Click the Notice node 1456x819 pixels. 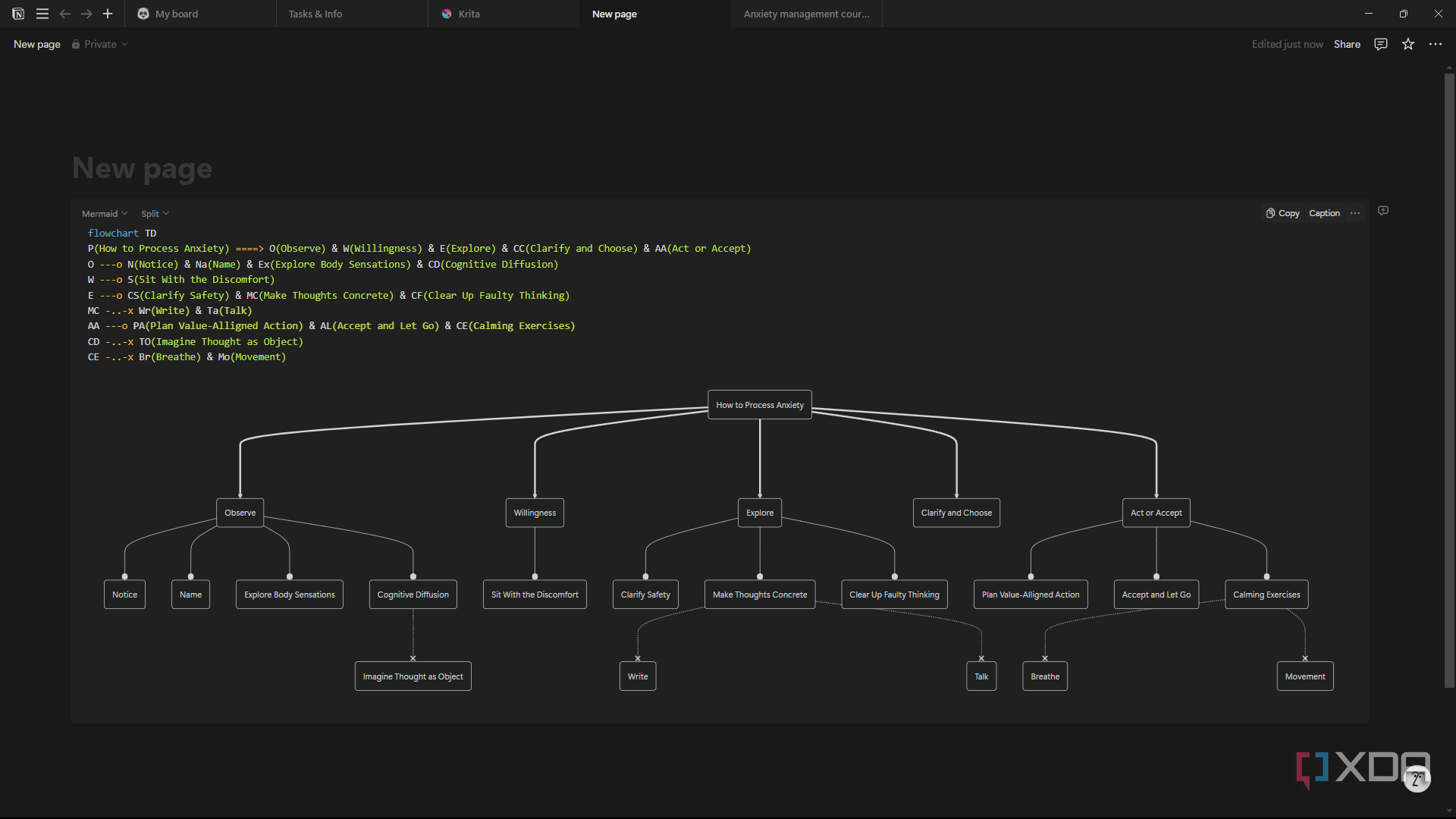click(124, 595)
